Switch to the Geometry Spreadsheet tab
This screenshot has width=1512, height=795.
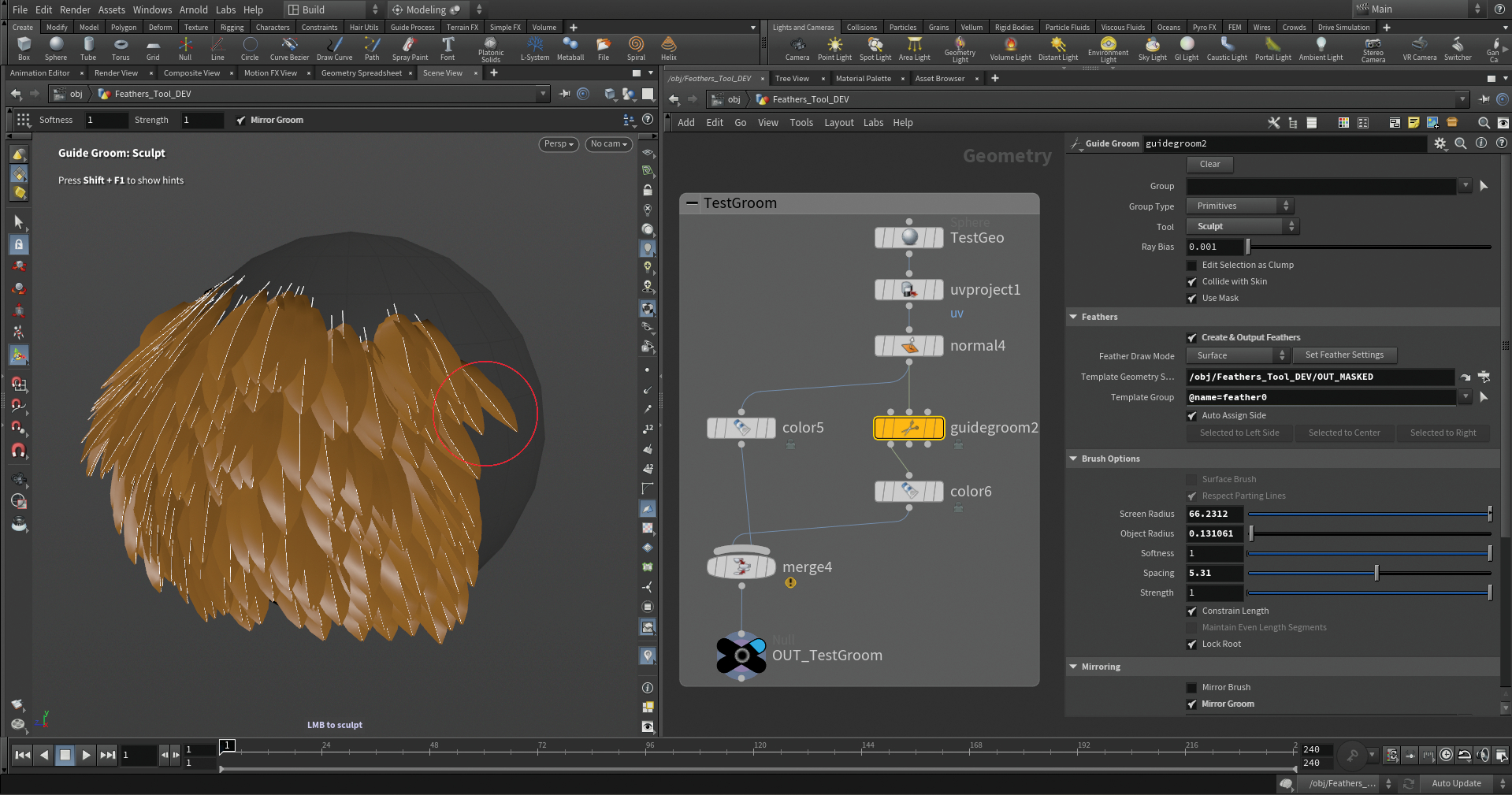(x=362, y=73)
